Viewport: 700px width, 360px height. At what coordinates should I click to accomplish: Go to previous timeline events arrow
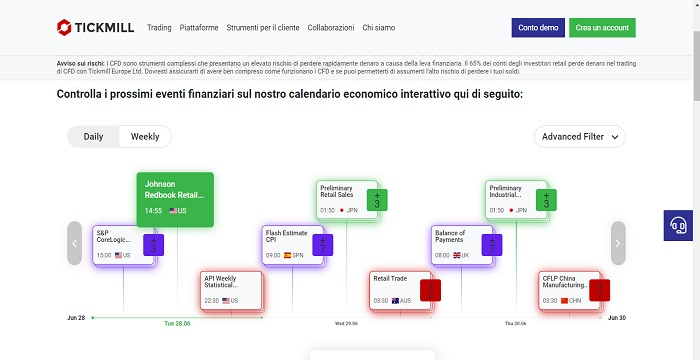tap(75, 243)
